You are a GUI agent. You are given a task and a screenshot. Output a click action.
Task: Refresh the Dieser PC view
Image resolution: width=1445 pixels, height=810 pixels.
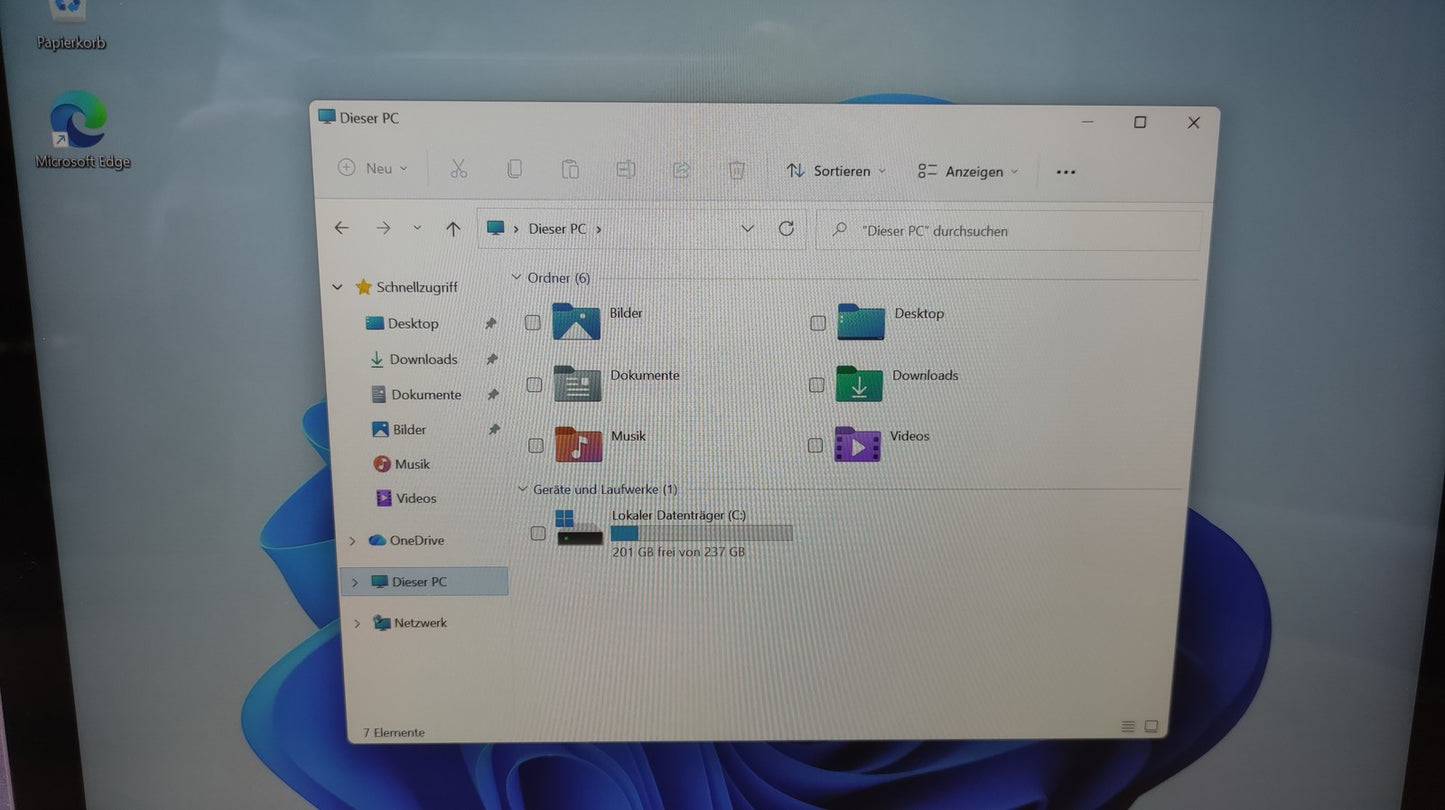pos(787,229)
